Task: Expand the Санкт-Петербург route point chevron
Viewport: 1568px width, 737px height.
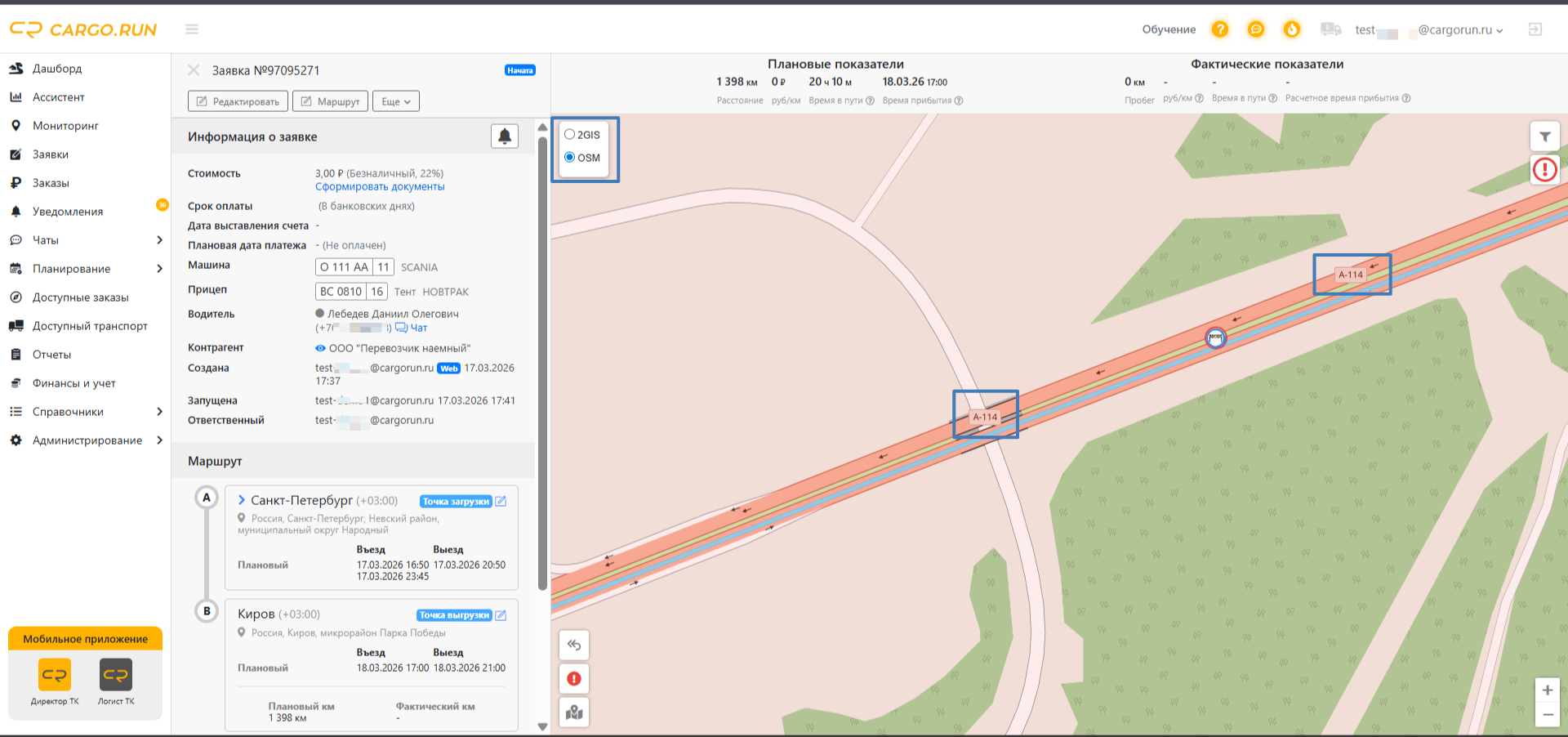Action: tap(242, 500)
